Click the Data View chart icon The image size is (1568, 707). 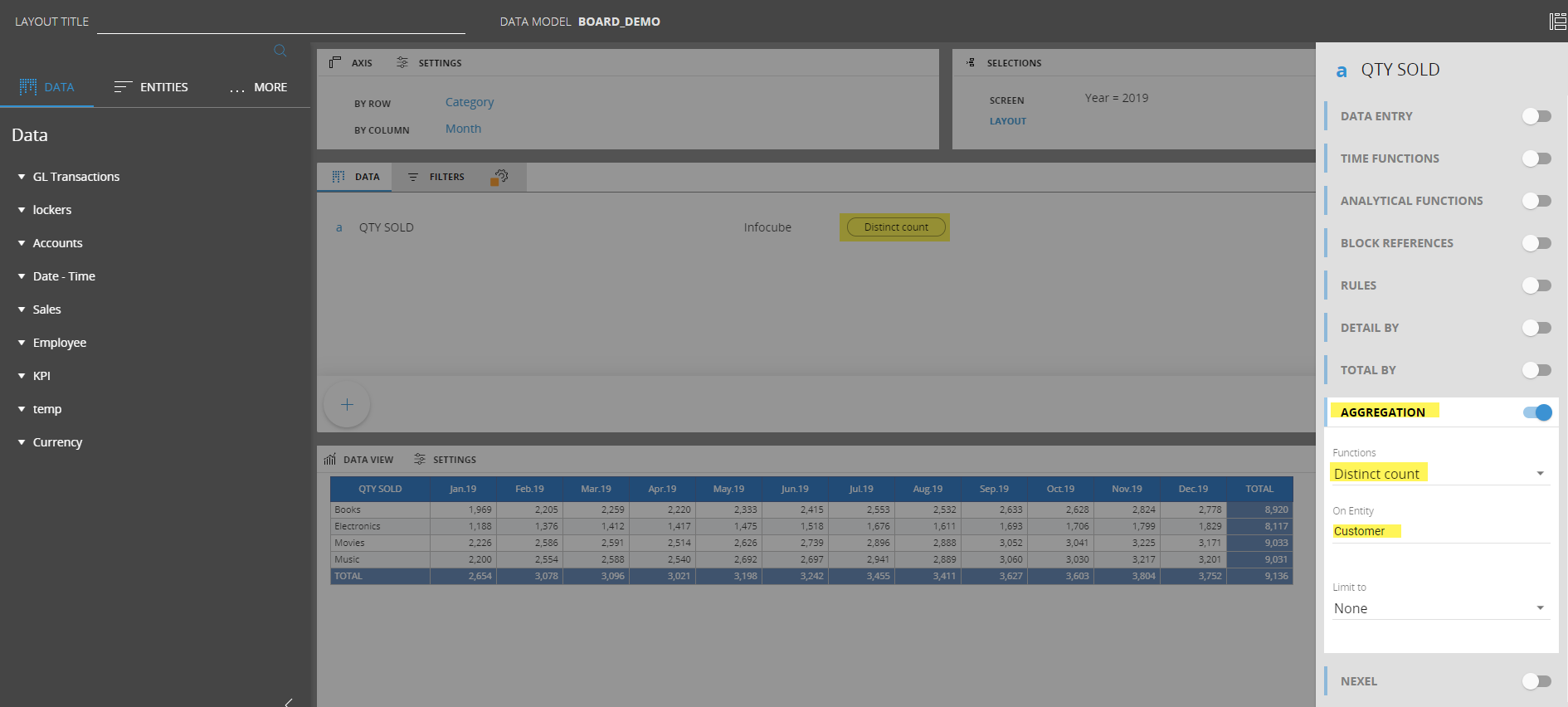330,460
